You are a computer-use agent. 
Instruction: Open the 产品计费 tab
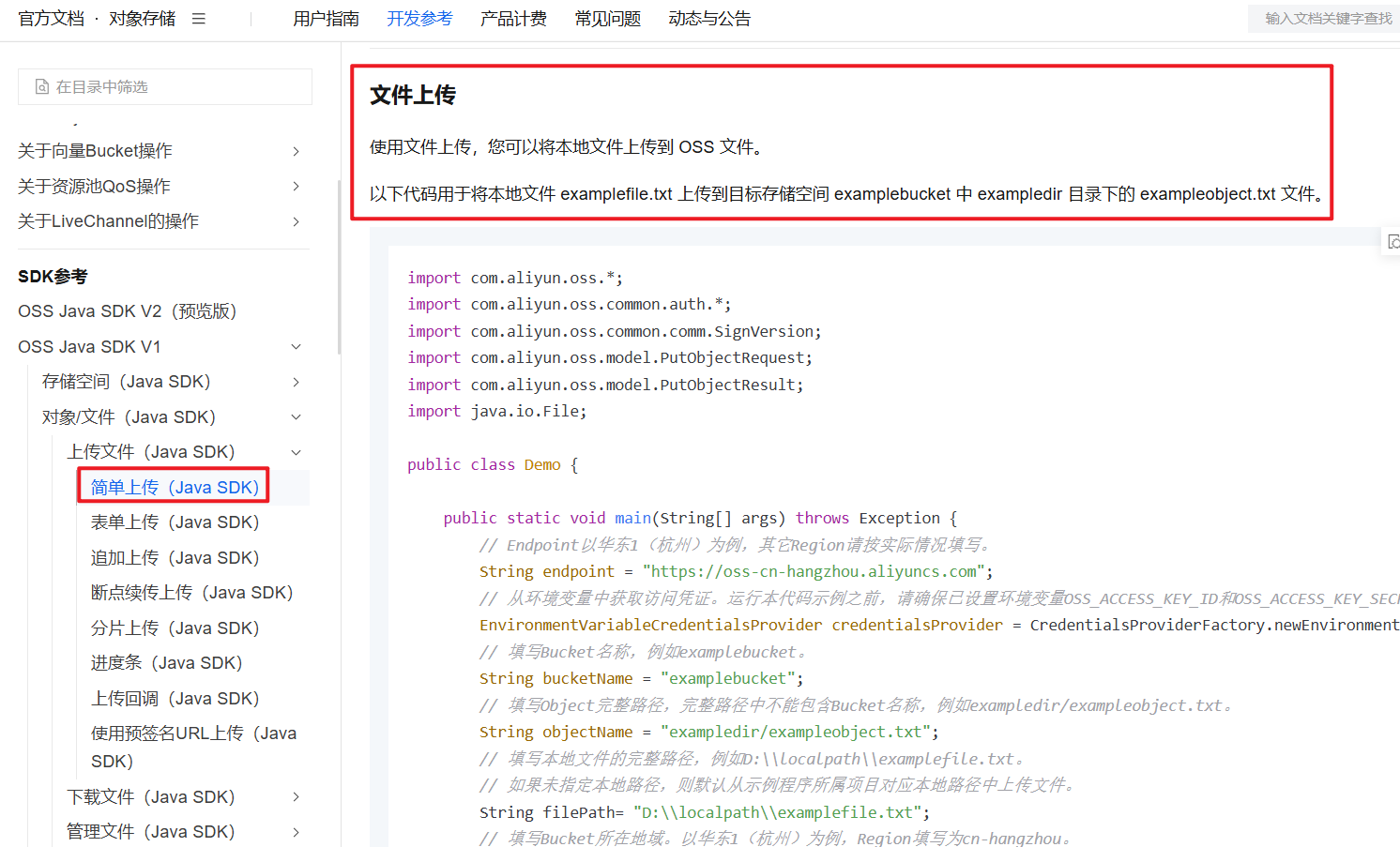pyautogui.click(x=513, y=19)
